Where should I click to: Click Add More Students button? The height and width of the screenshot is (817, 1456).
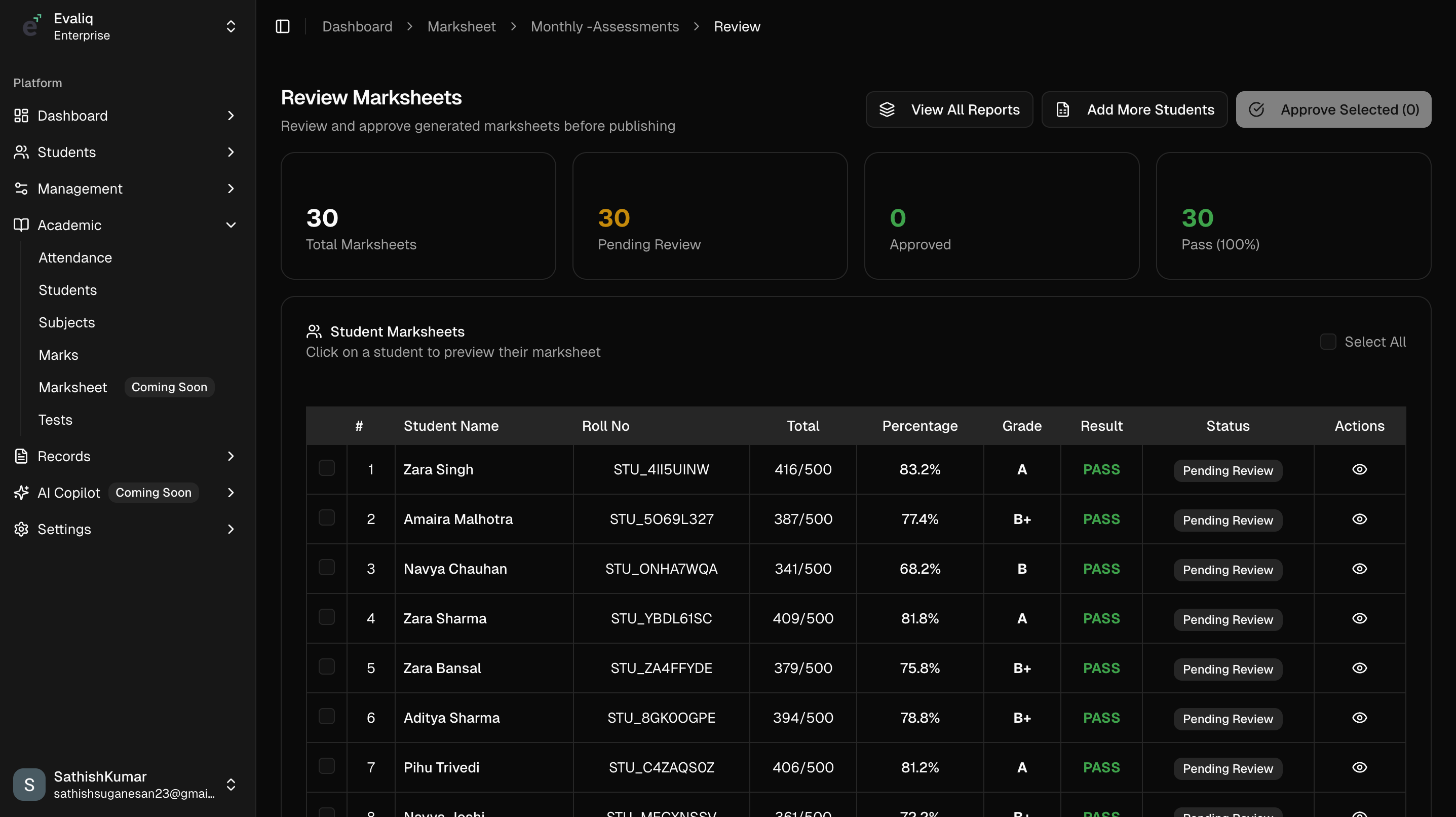1134,109
